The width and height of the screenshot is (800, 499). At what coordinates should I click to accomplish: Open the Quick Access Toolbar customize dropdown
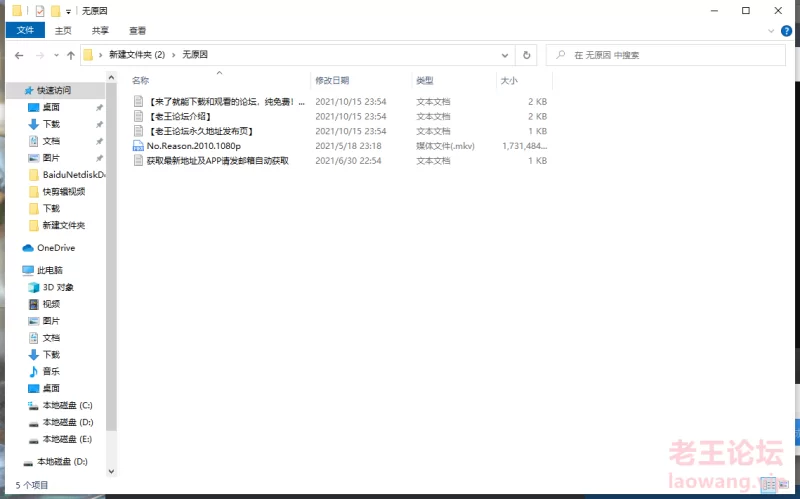point(68,11)
